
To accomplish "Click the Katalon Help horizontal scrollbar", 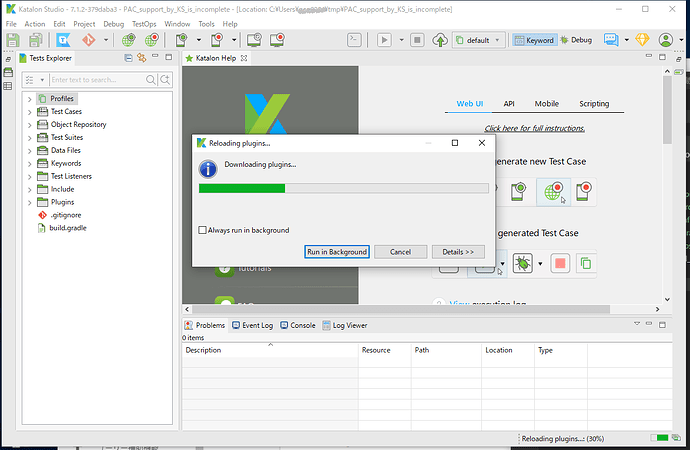I will [400, 309].
